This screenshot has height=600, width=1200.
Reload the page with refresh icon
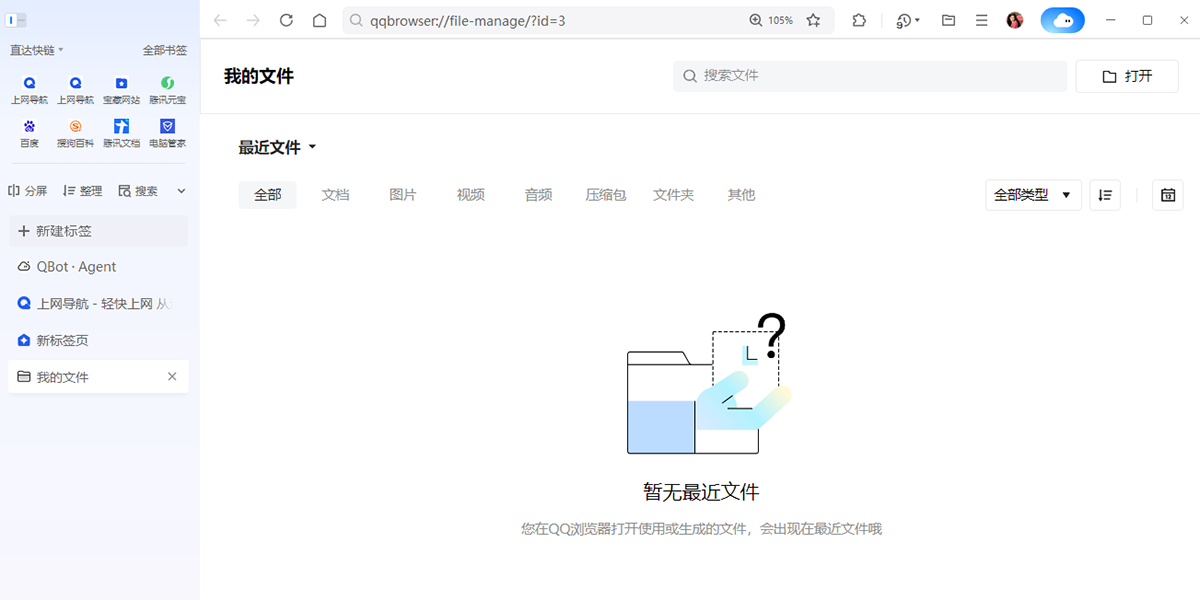[286, 20]
